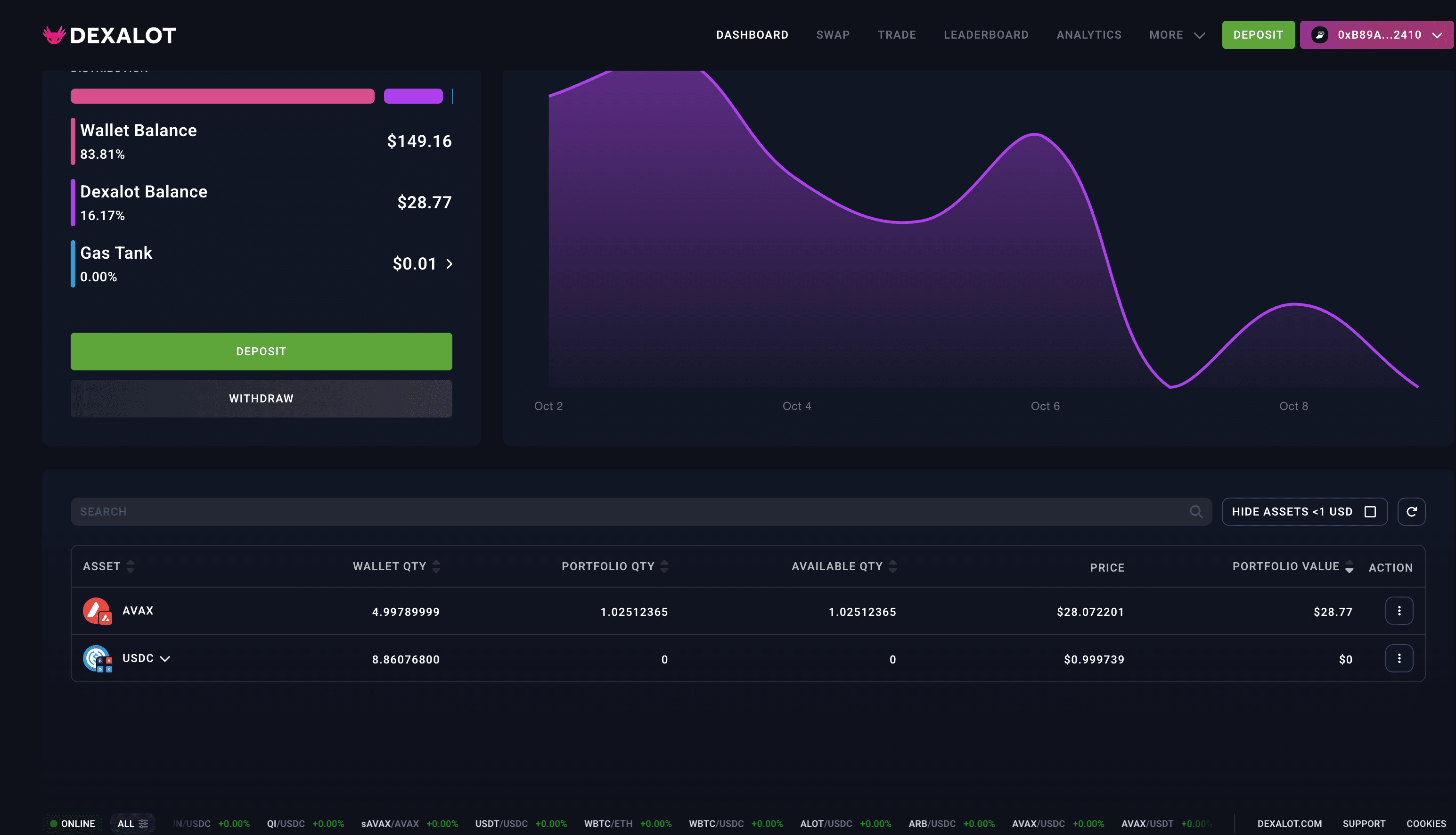Image resolution: width=1456 pixels, height=835 pixels.
Task: Click the large green Deposit button in the balance panel
Action: click(x=261, y=352)
